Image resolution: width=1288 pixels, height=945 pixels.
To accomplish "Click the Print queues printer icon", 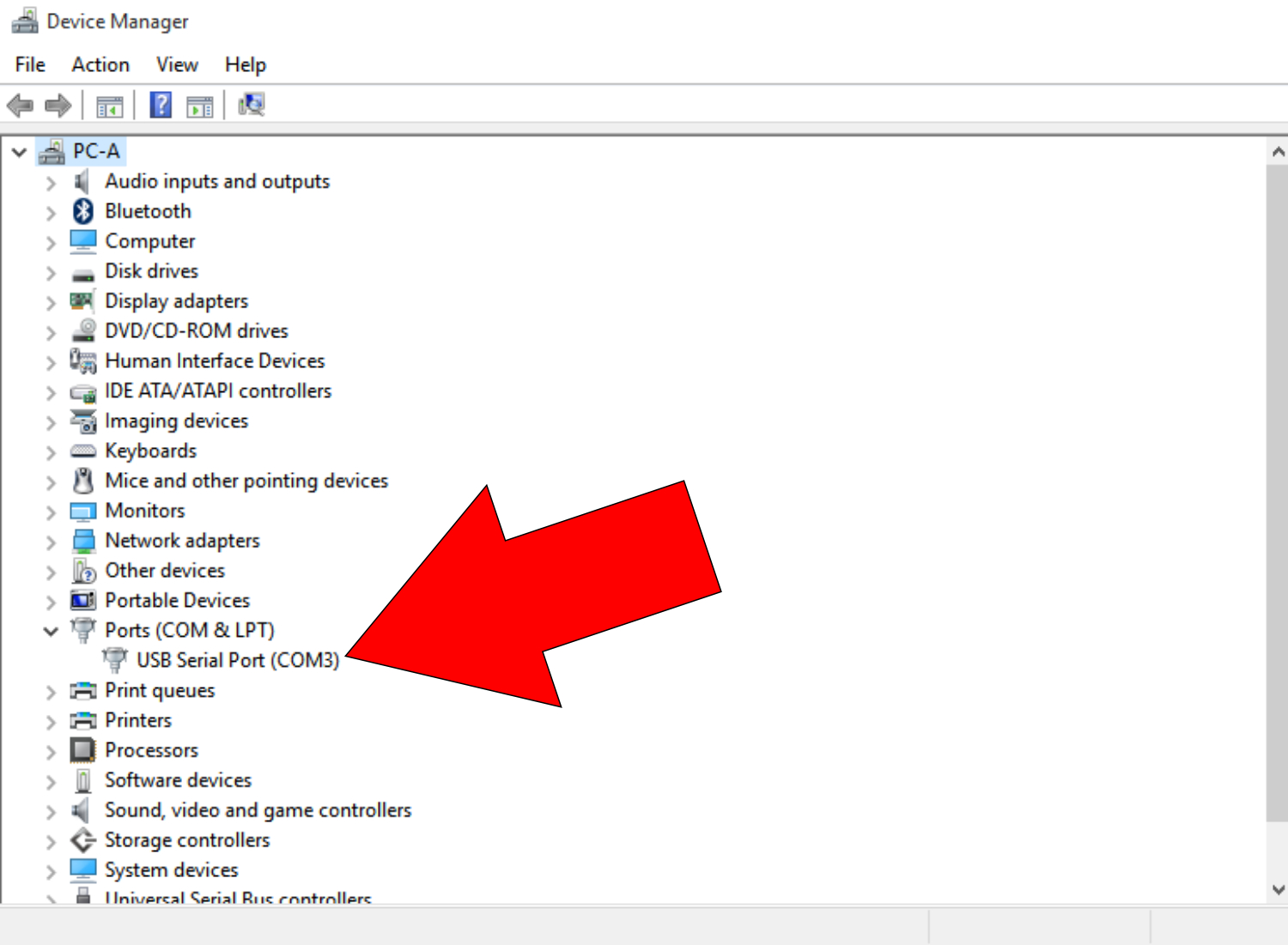I will (83, 690).
